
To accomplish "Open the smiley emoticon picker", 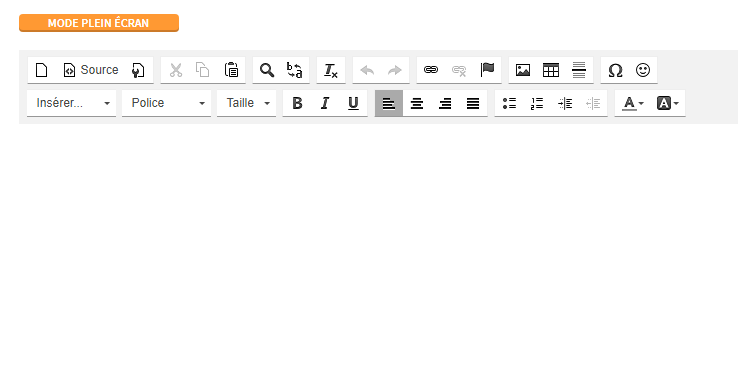I will click(643, 70).
